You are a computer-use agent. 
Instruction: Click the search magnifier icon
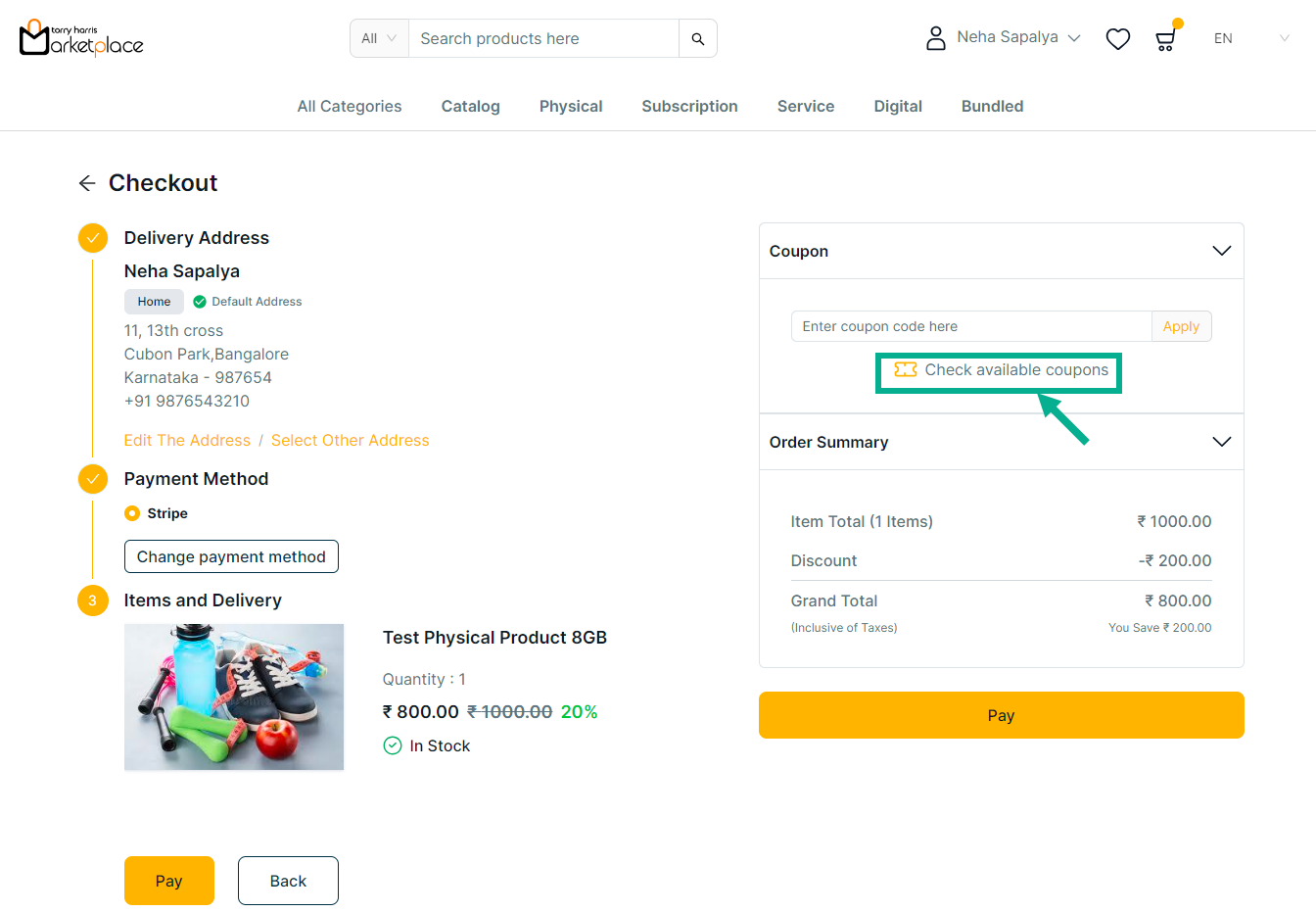click(x=698, y=39)
